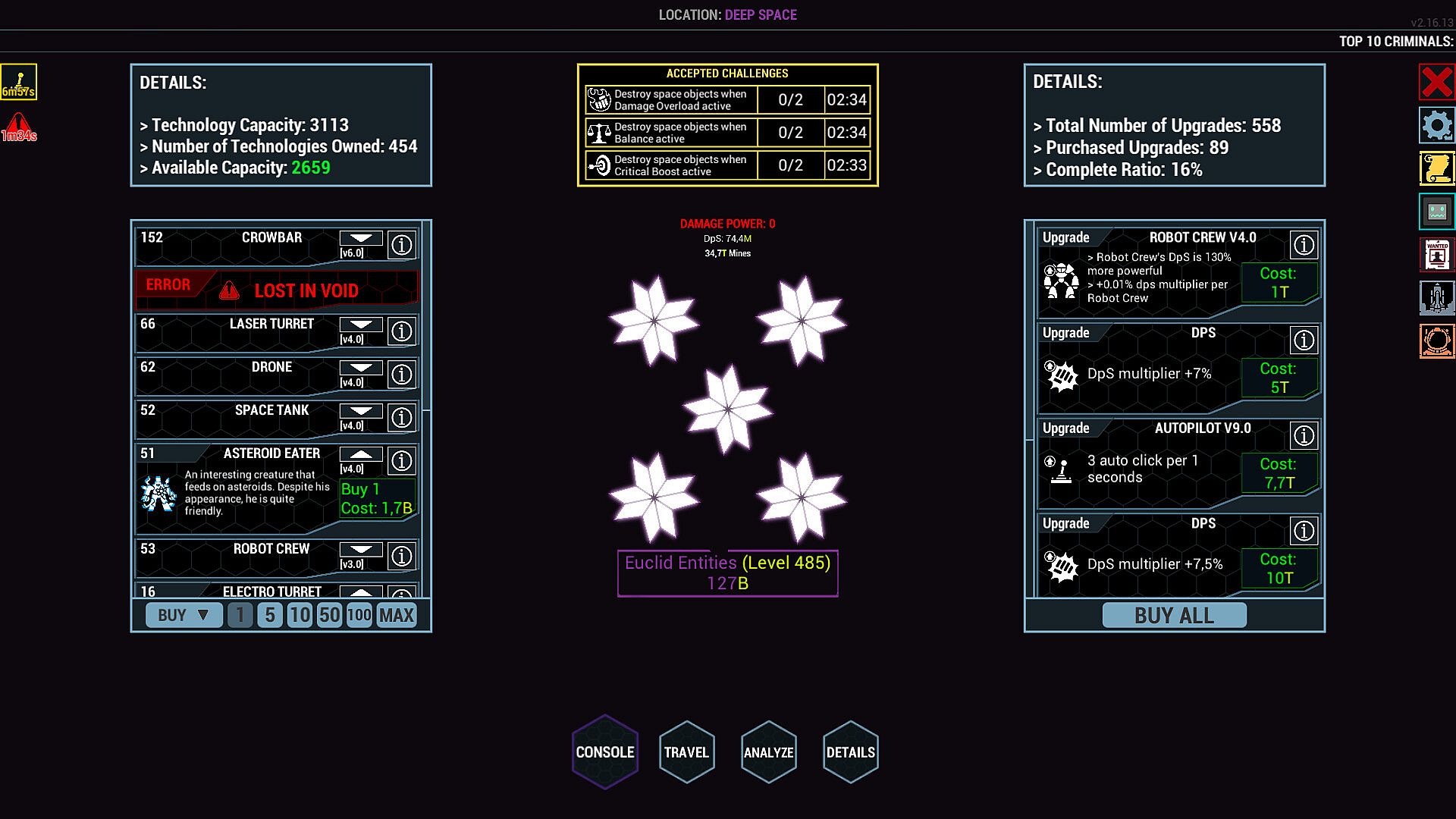
Task: Click the BUY ALL upgrades button
Action: pos(1173,615)
